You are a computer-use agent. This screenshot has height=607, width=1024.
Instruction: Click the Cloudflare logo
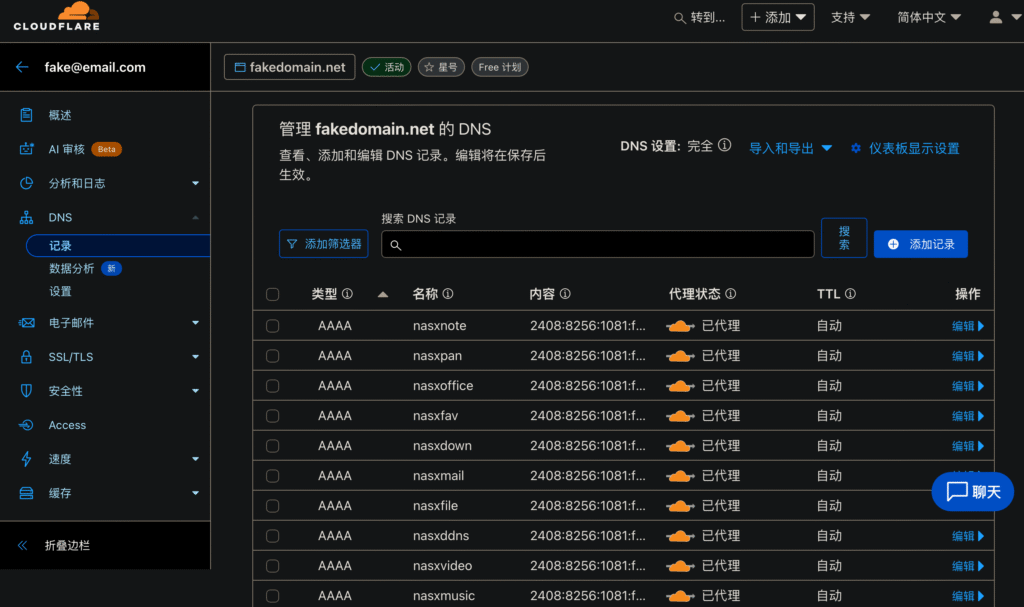point(56,17)
